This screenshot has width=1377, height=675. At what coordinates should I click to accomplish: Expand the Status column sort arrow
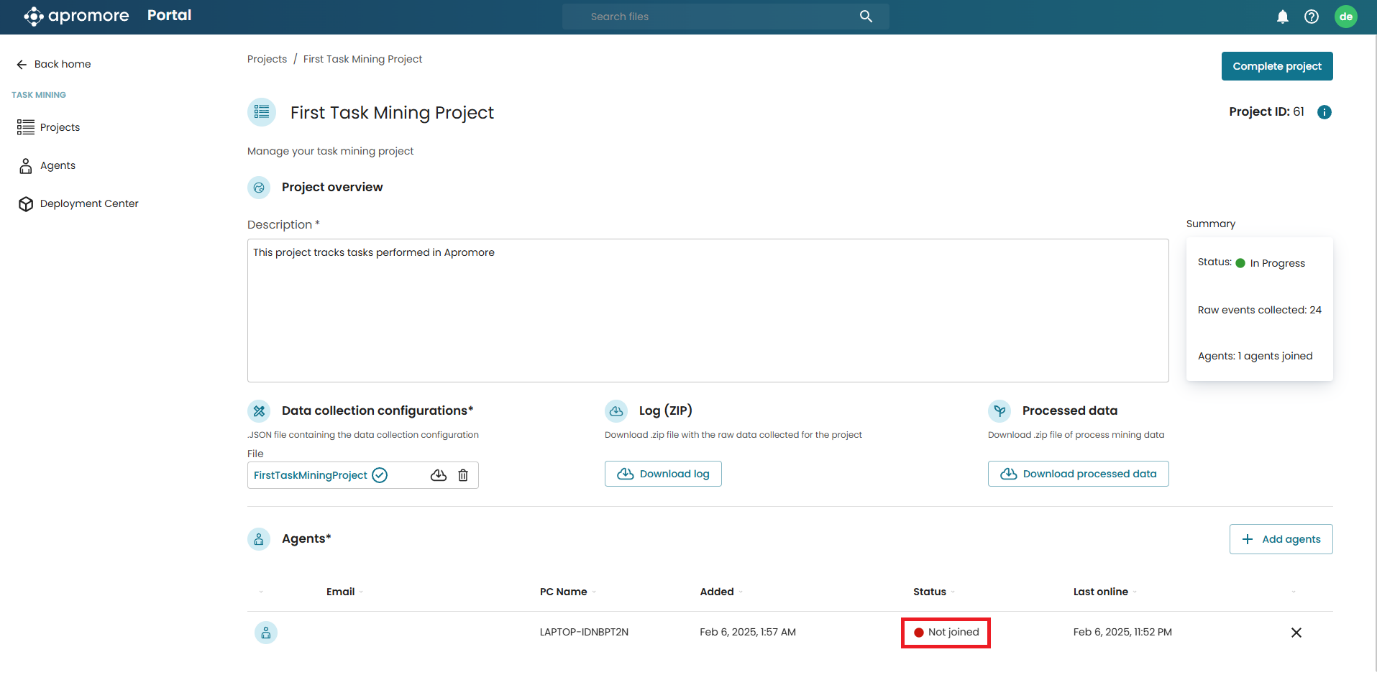pos(952,592)
